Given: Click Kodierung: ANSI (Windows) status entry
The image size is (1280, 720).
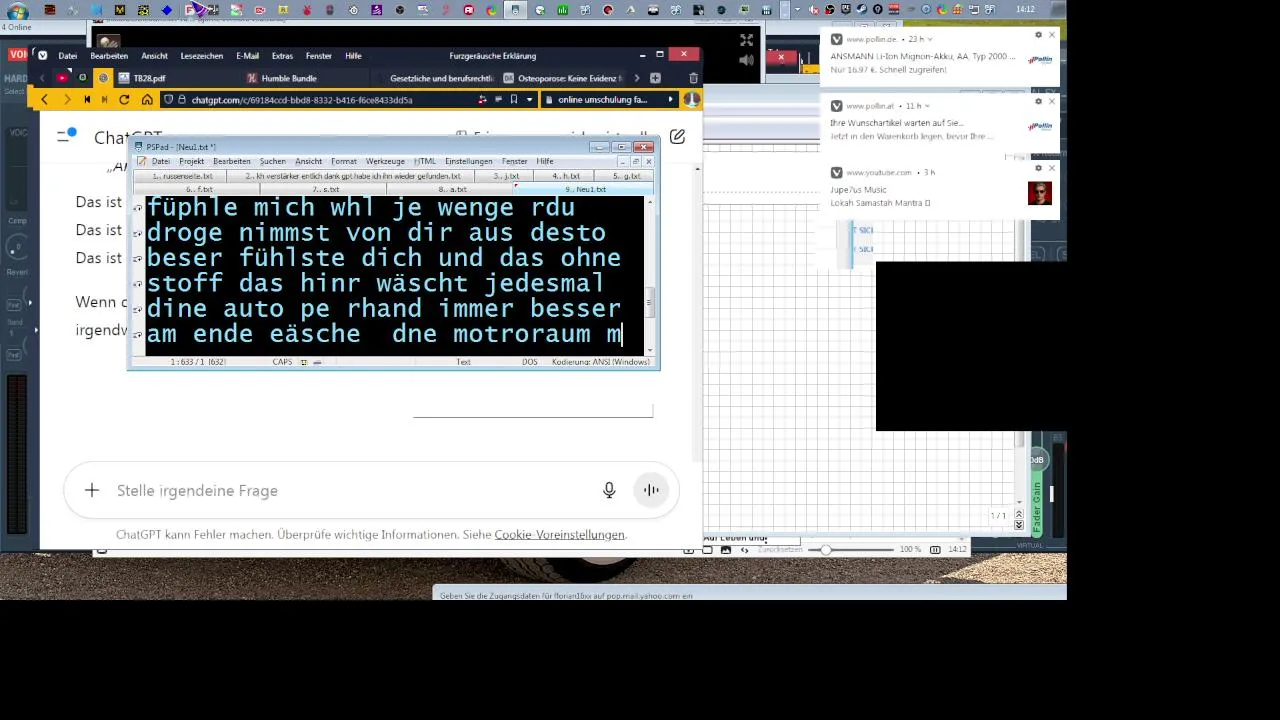Looking at the screenshot, I should (600, 362).
